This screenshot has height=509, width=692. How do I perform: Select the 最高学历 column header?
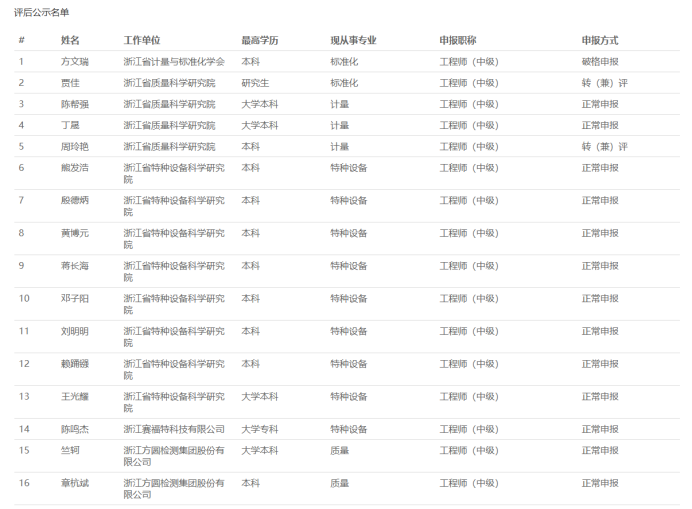pyautogui.click(x=259, y=40)
